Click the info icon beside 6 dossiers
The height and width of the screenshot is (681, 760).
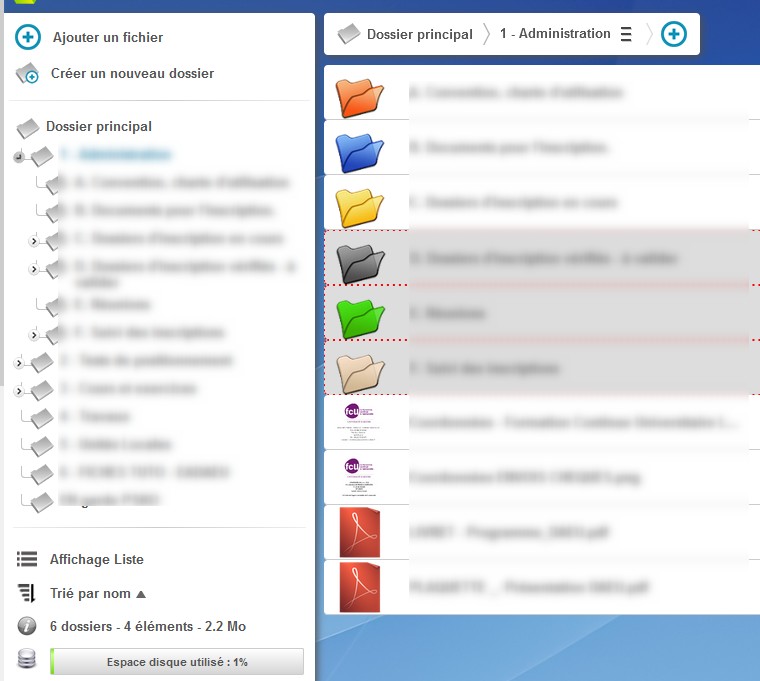click(27, 626)
